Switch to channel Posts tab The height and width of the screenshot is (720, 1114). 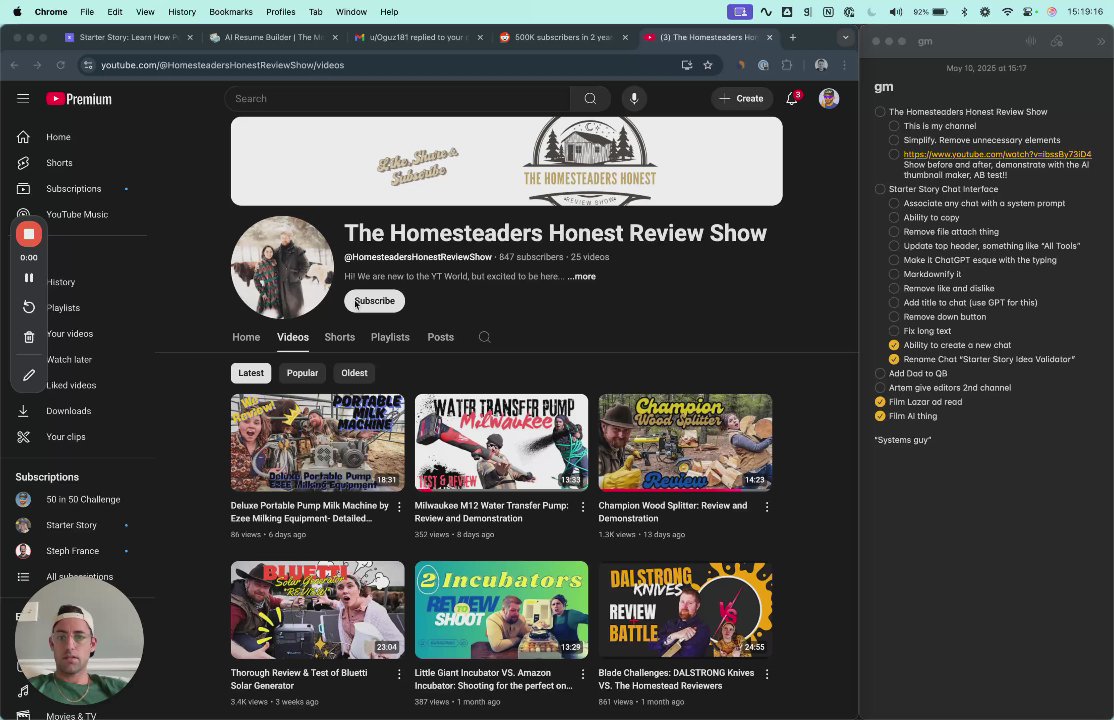tap(440, 337)
